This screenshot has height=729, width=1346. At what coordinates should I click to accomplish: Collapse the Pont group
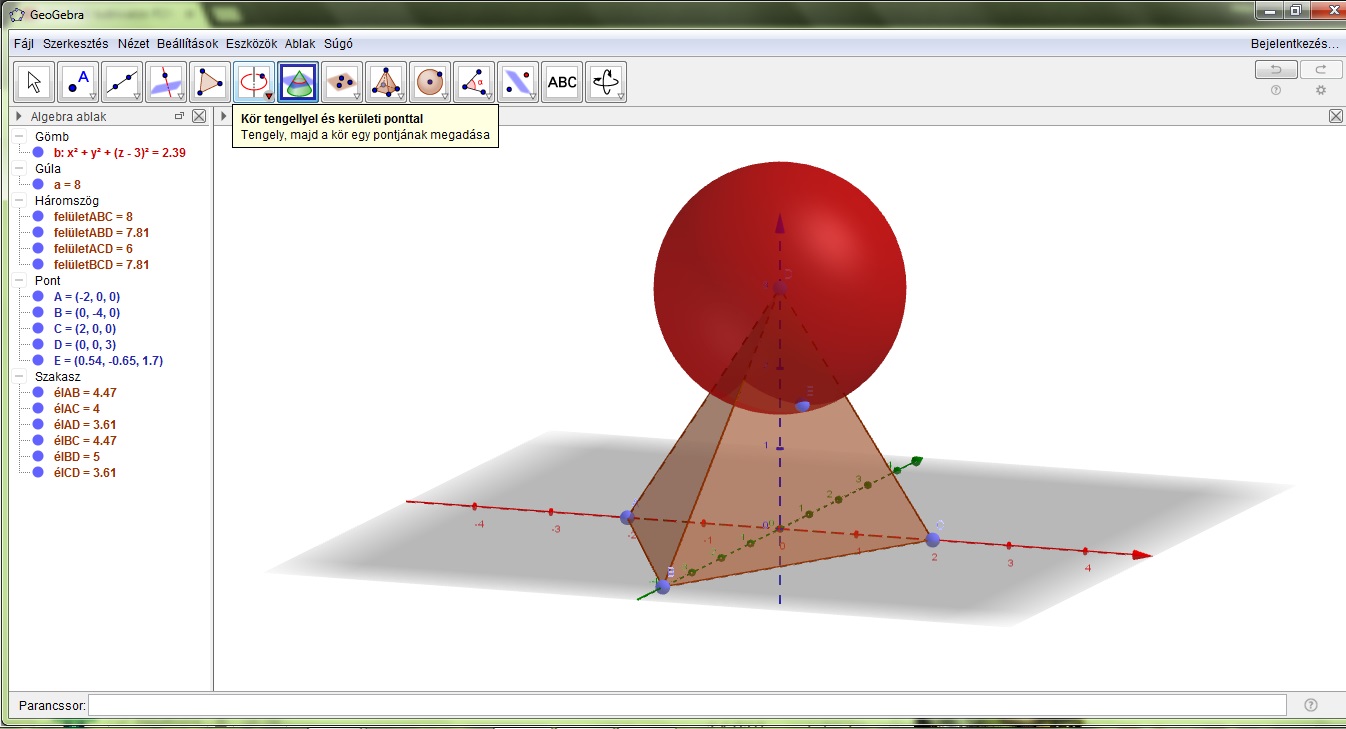click(20, 281)
